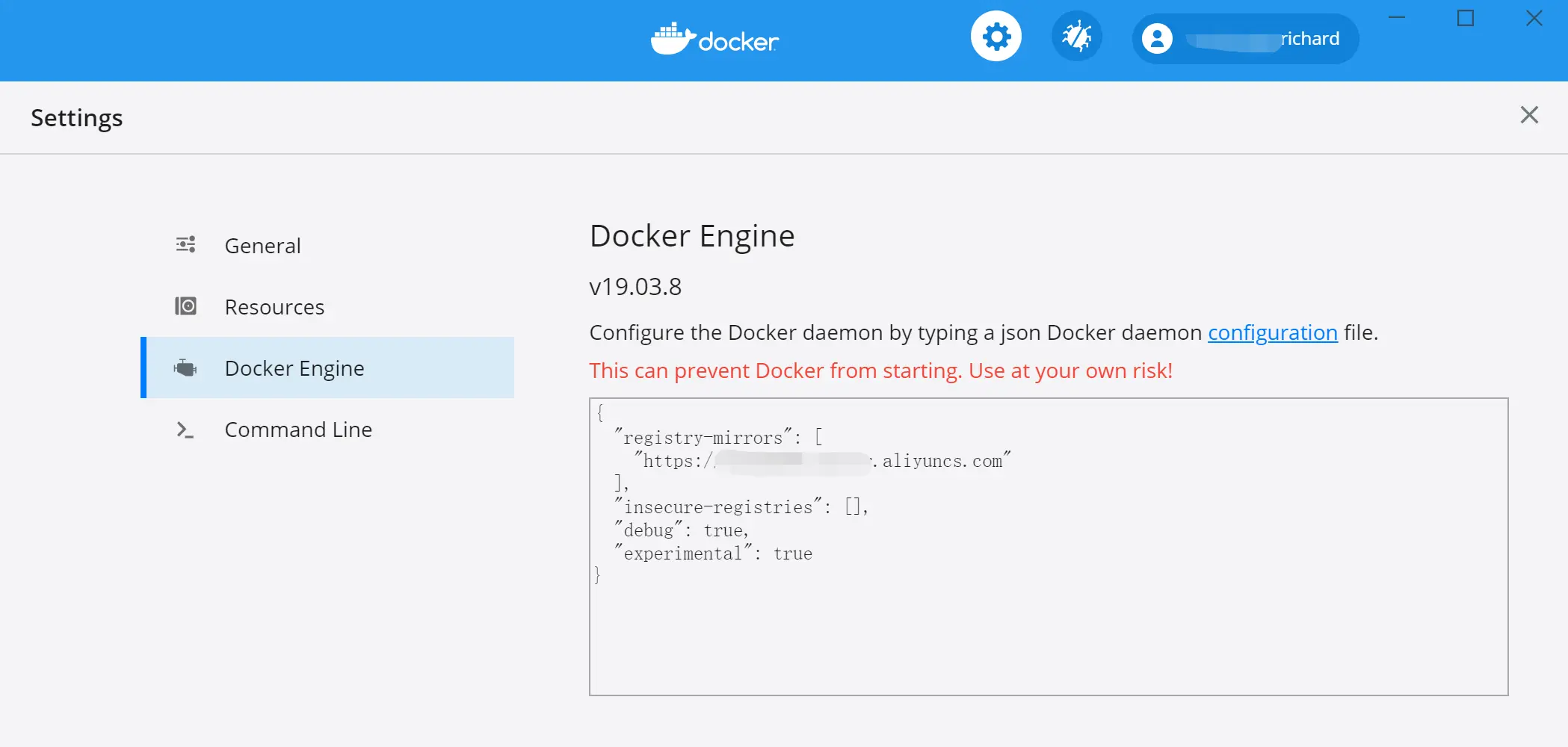Image resolution: width=1568 pixels, height=747 pixels.
Task: Click the Command Line prompt icon
Action: 185,430
